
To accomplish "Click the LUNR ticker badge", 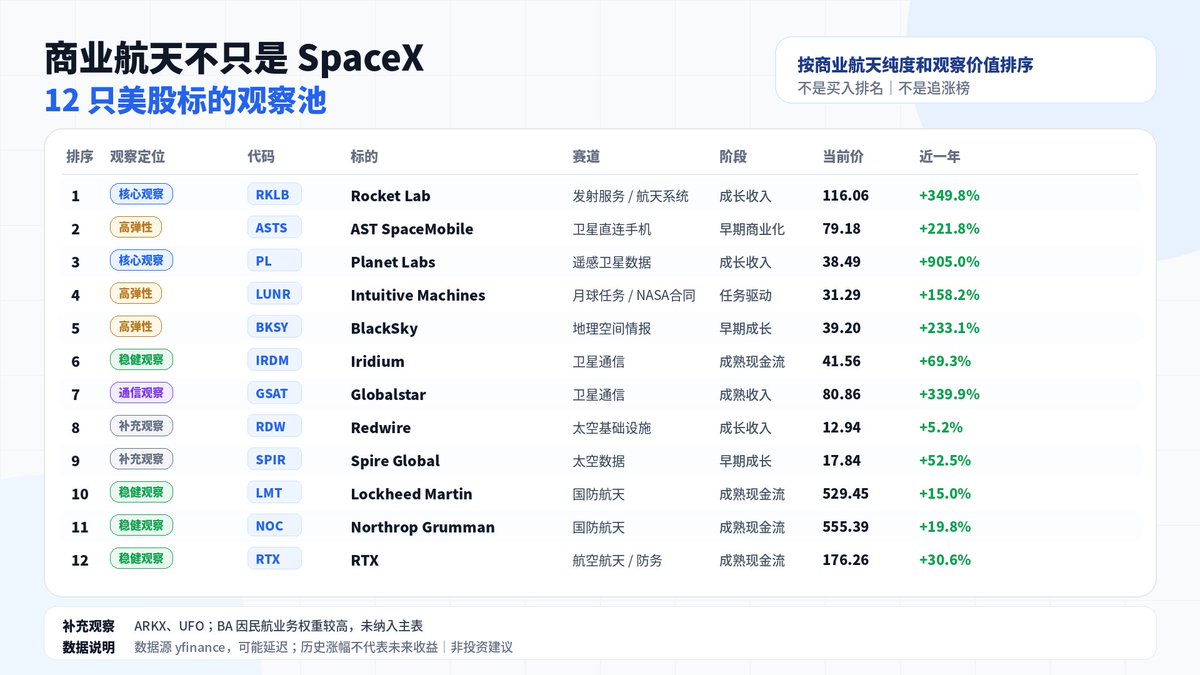I will pyautogui.click(x=274, y=294).
